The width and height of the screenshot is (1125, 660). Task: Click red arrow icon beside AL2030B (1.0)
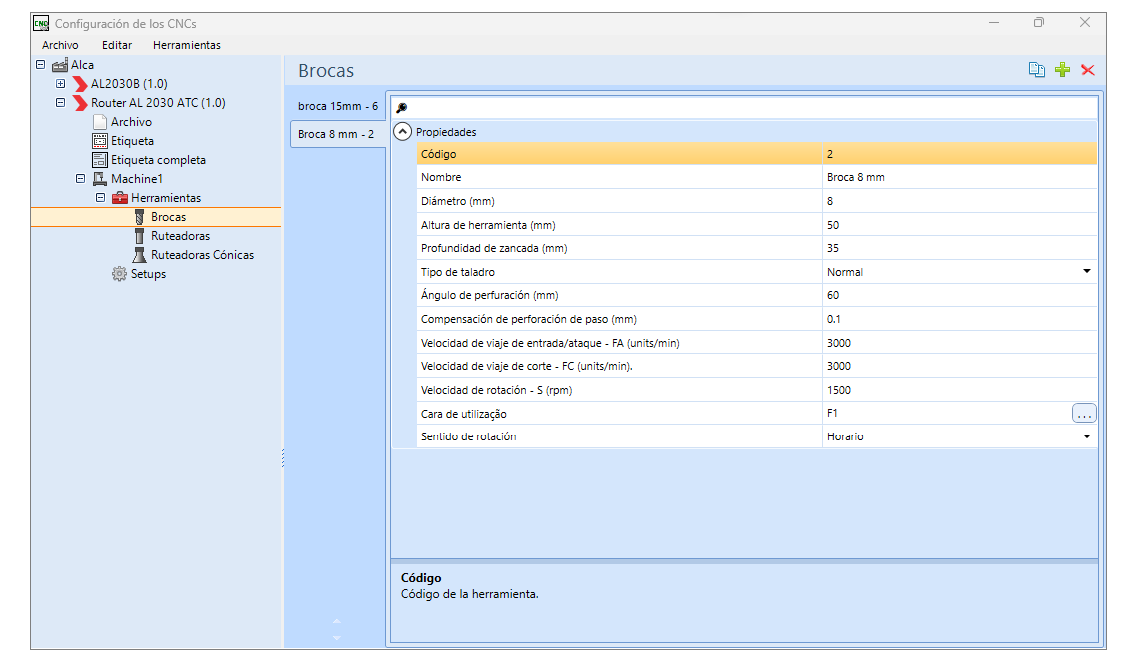point(80,84)
